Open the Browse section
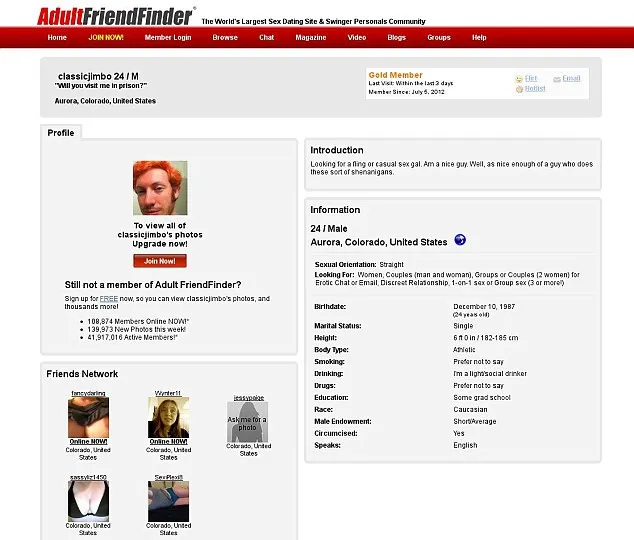 [x=225, y=38]
